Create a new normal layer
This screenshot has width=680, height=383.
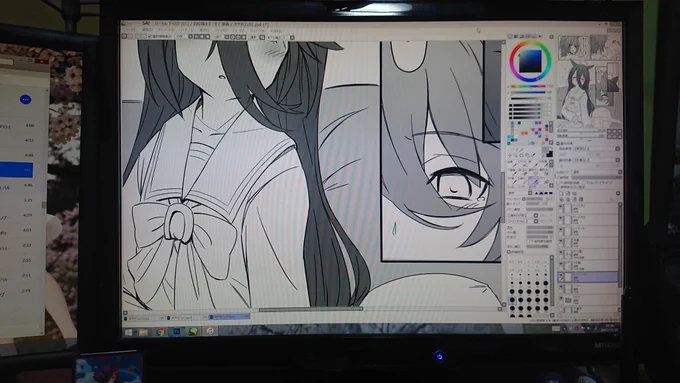pos(562,193)
